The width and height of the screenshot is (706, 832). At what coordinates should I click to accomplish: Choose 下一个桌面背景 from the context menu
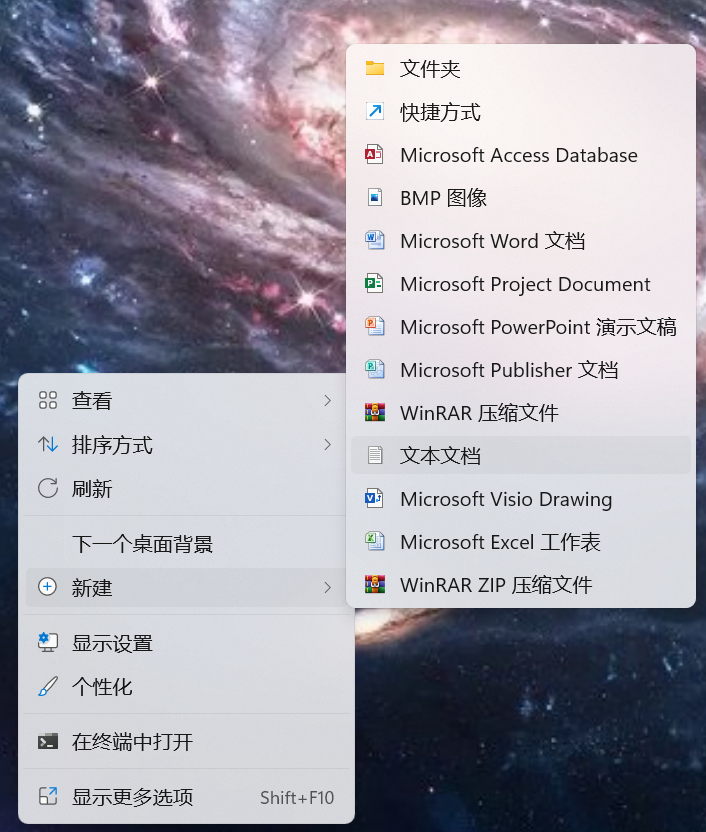click(186, 544)
